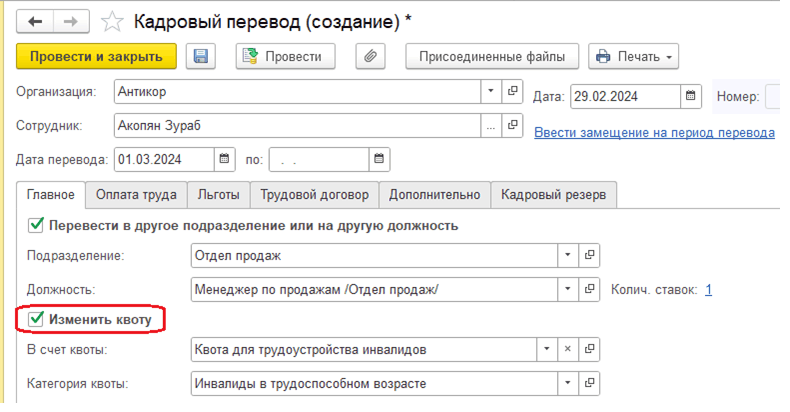The width and height of the screenshot is (790, 412).
Task: Expand the Подразделение dropdown
Action: coord(567,255)
